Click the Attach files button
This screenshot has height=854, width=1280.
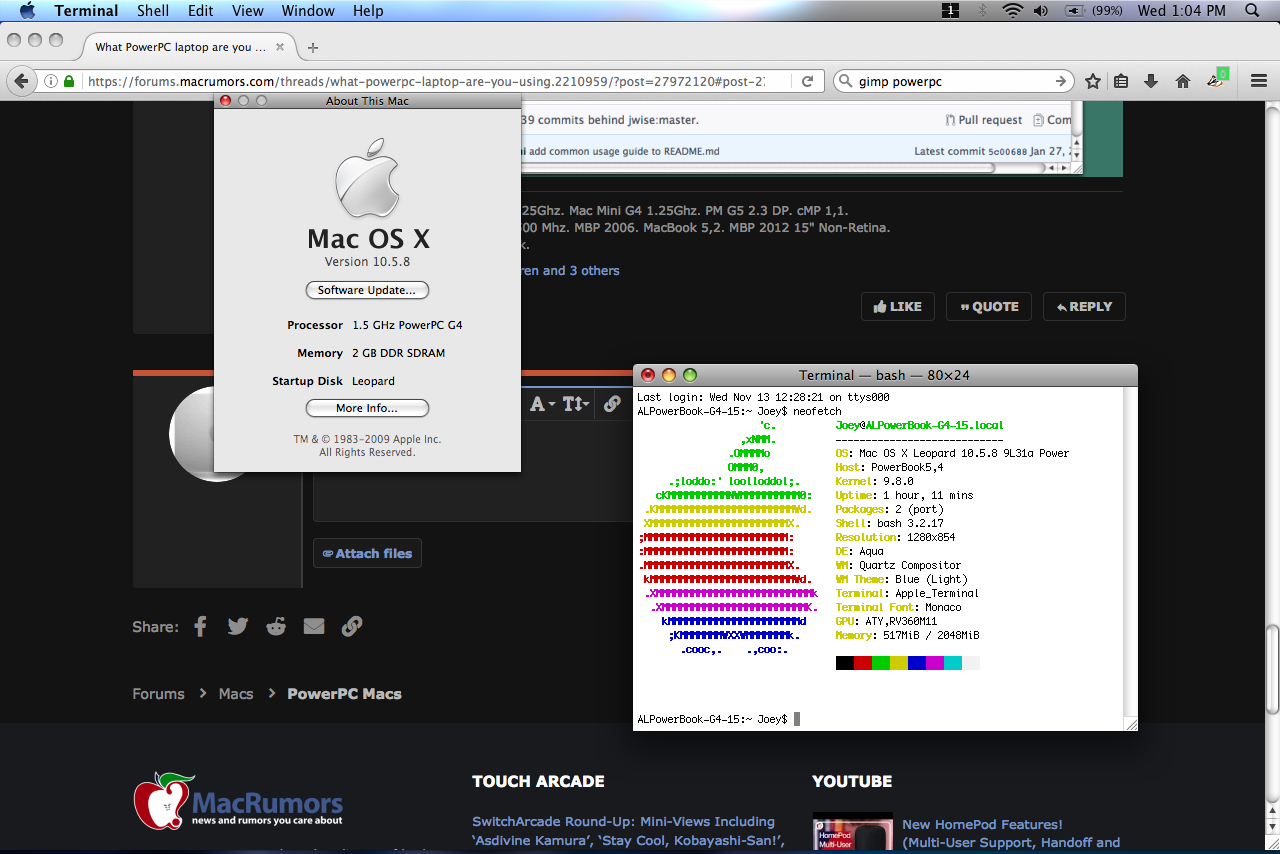[x=367, y=553]
